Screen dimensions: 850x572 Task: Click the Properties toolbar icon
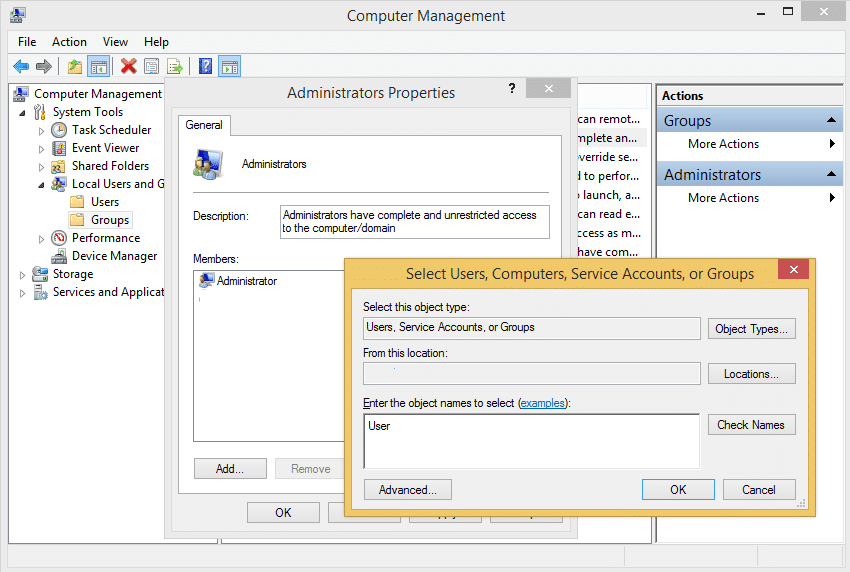(152, 67)
